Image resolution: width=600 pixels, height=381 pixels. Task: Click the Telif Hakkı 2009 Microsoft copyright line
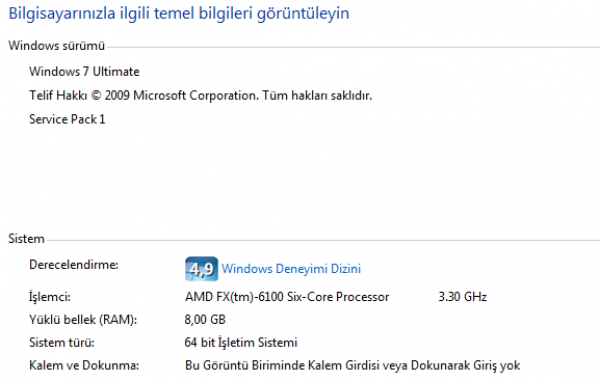[x=201, y=95]
